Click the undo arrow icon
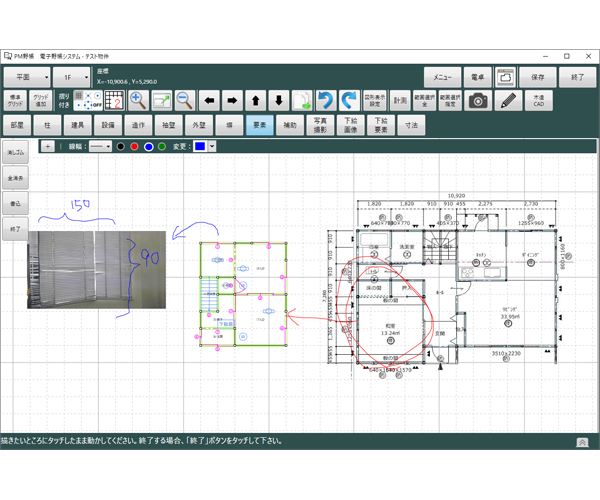Viewport: 600px width, 500px height. point(325,100)
